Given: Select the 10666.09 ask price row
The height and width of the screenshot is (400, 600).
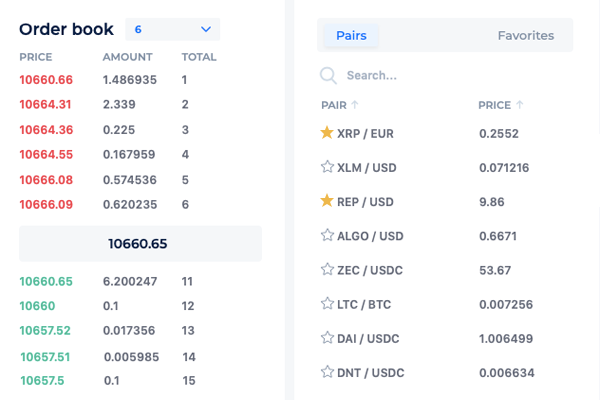Looking at the screenshot, I should [x=46, y=204].
